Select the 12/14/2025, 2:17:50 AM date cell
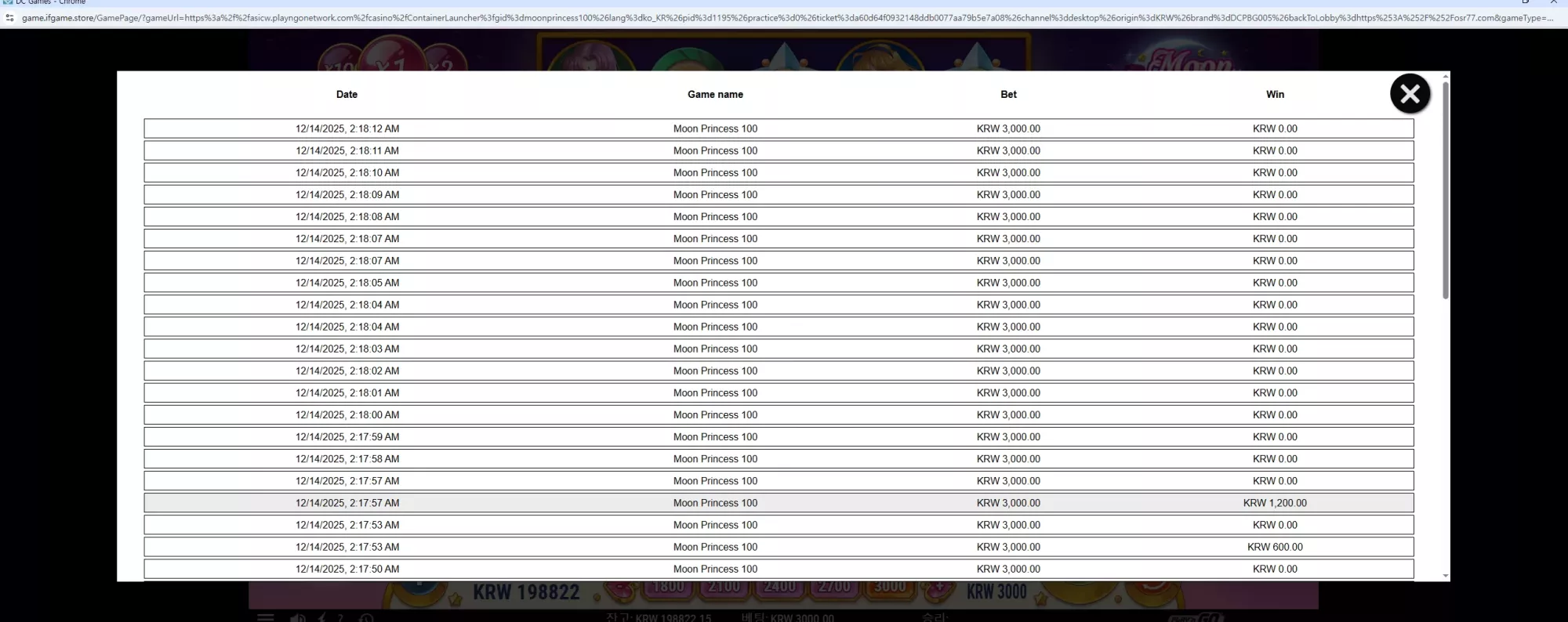The image size is (1568, 622). (x=347, y=570)
